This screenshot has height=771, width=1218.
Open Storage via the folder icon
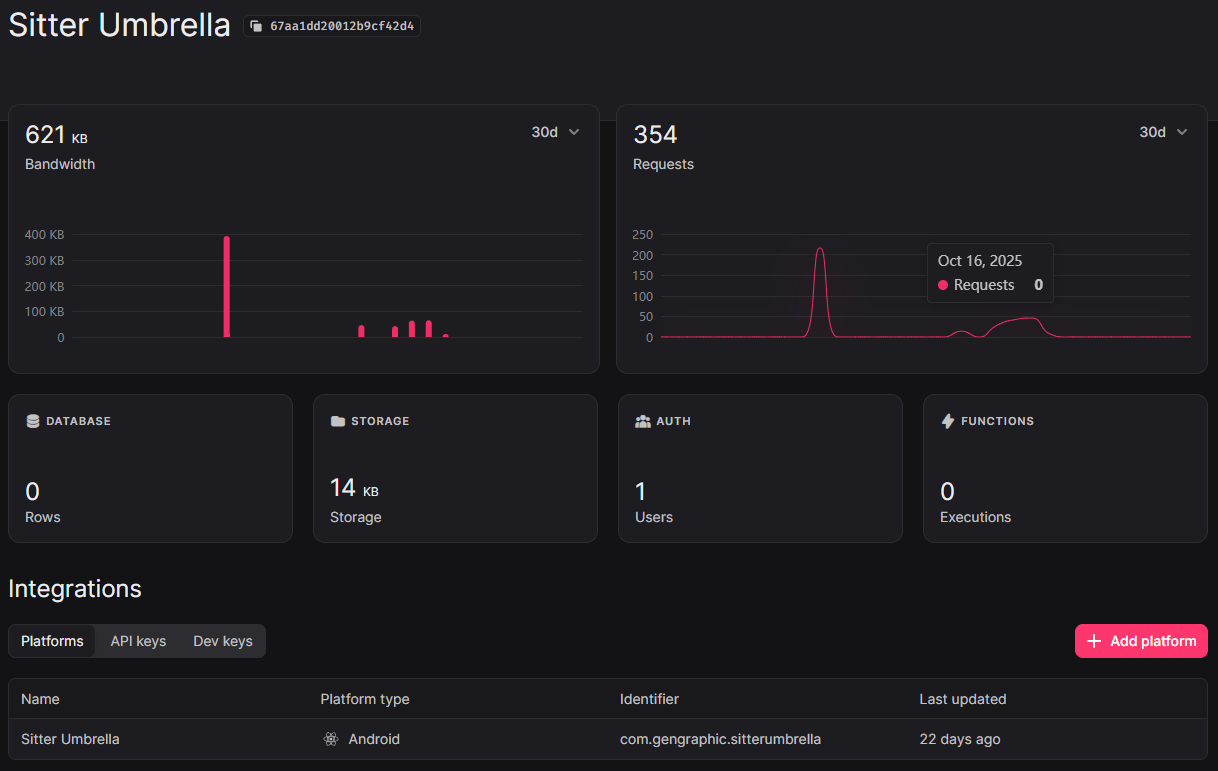(x=339, y=420)
